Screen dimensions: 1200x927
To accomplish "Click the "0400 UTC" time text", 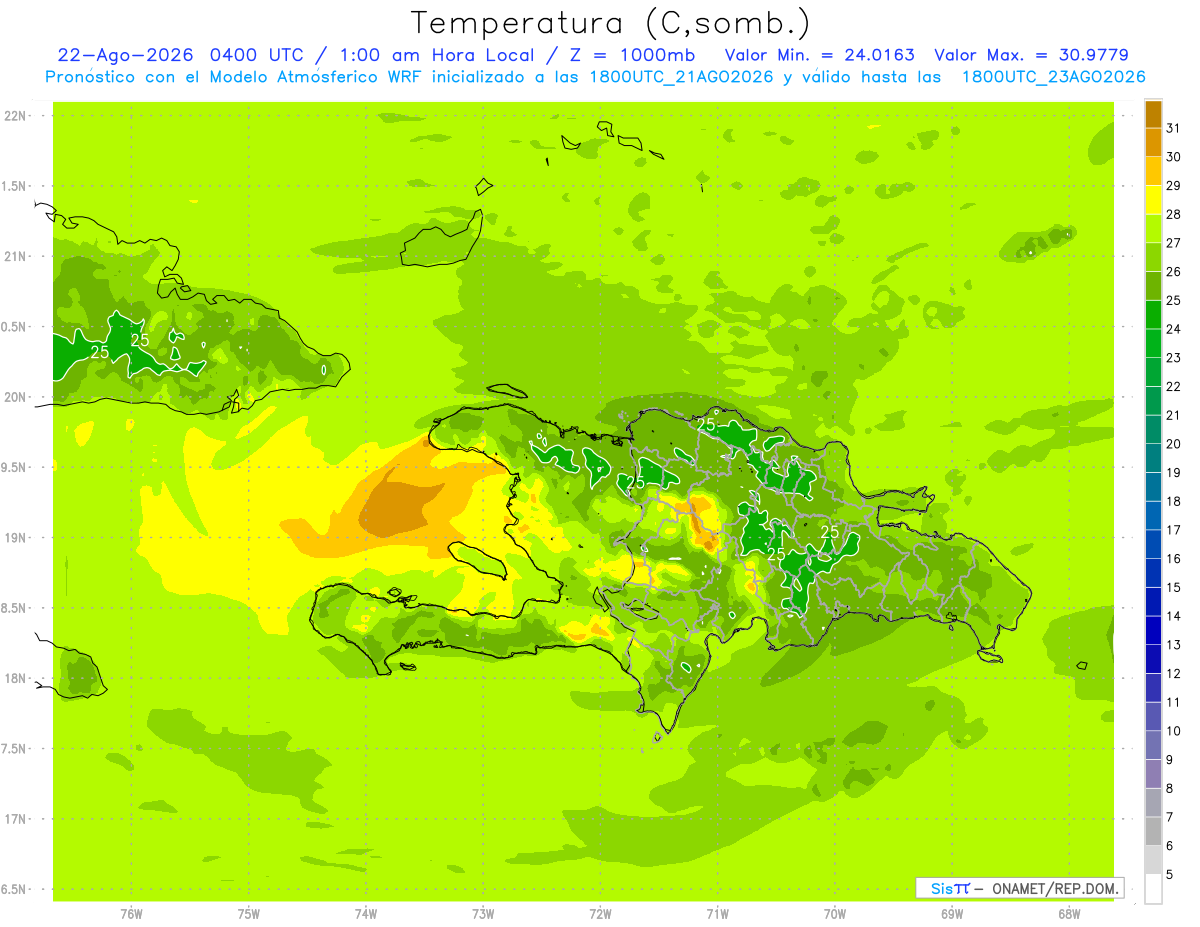I will click(x=260, y=55).
